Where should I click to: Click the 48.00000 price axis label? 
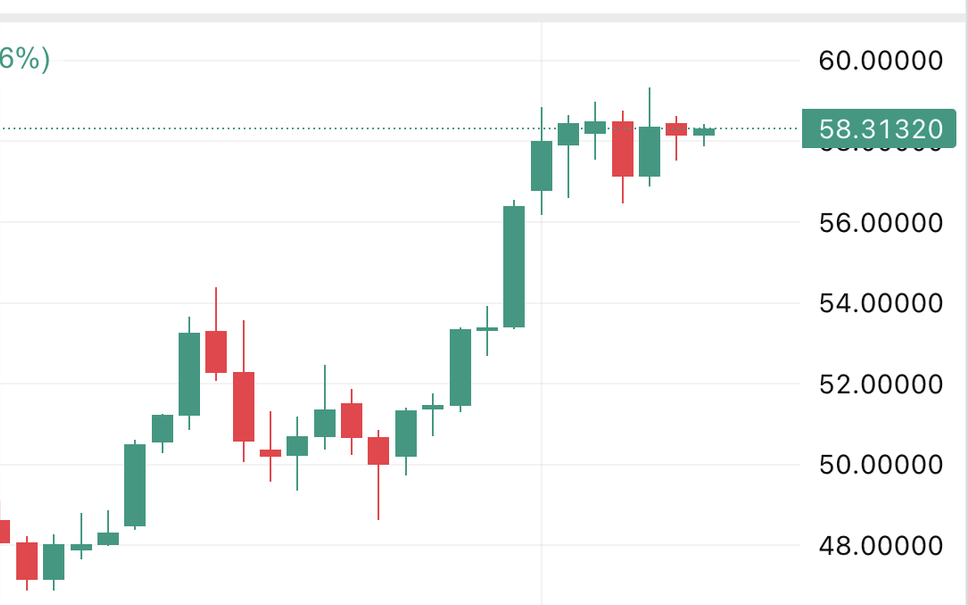[880, 546]
